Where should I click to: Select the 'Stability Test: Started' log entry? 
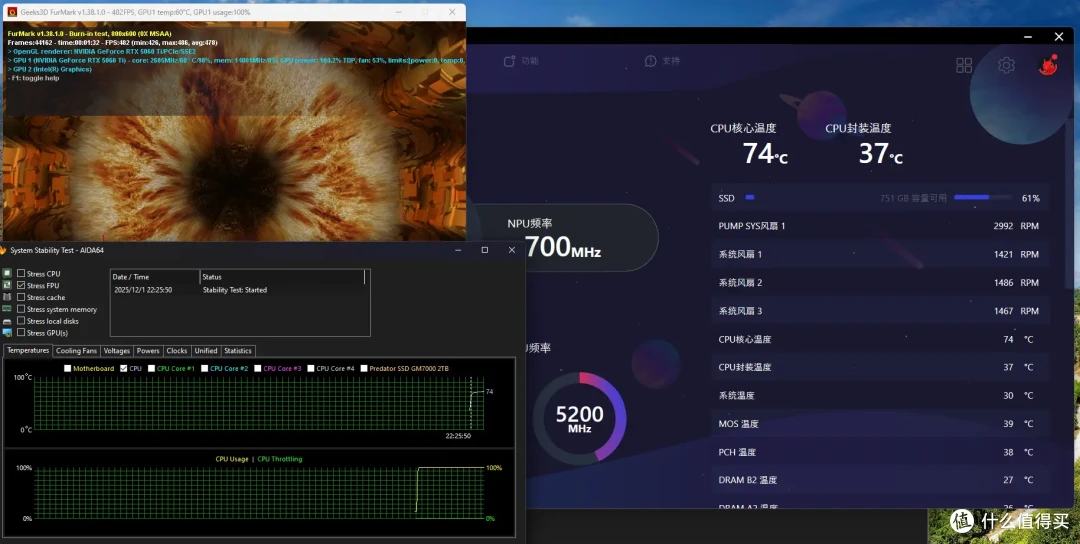(235, 290)
